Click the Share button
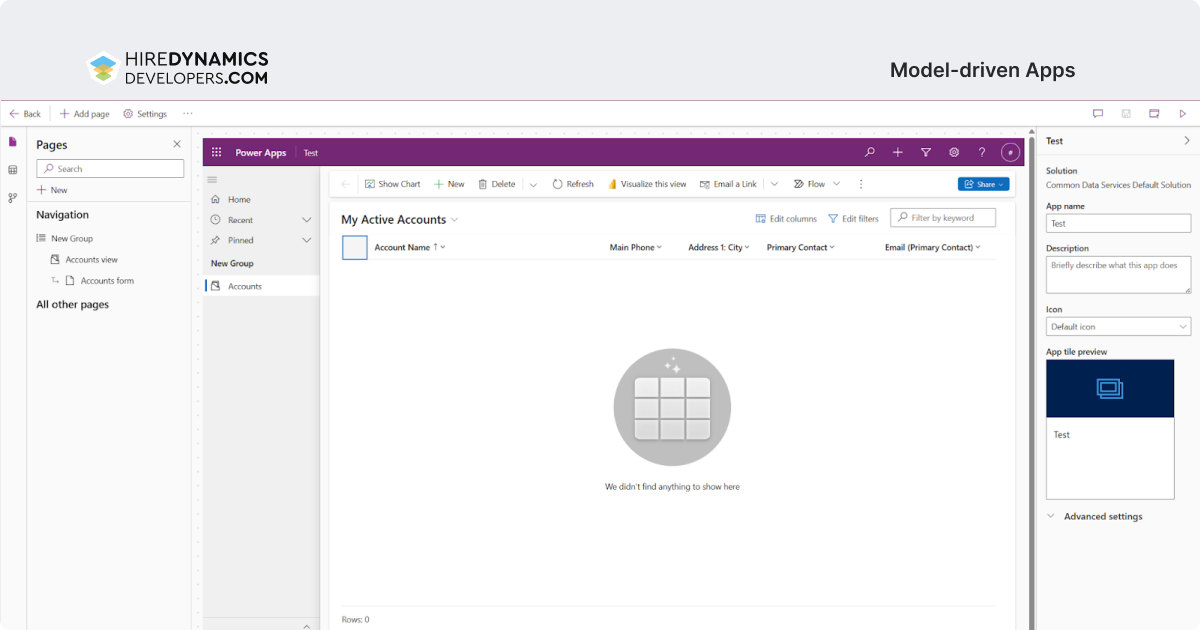Screen dimensions: 1200x630 click(x=983, y=184)
